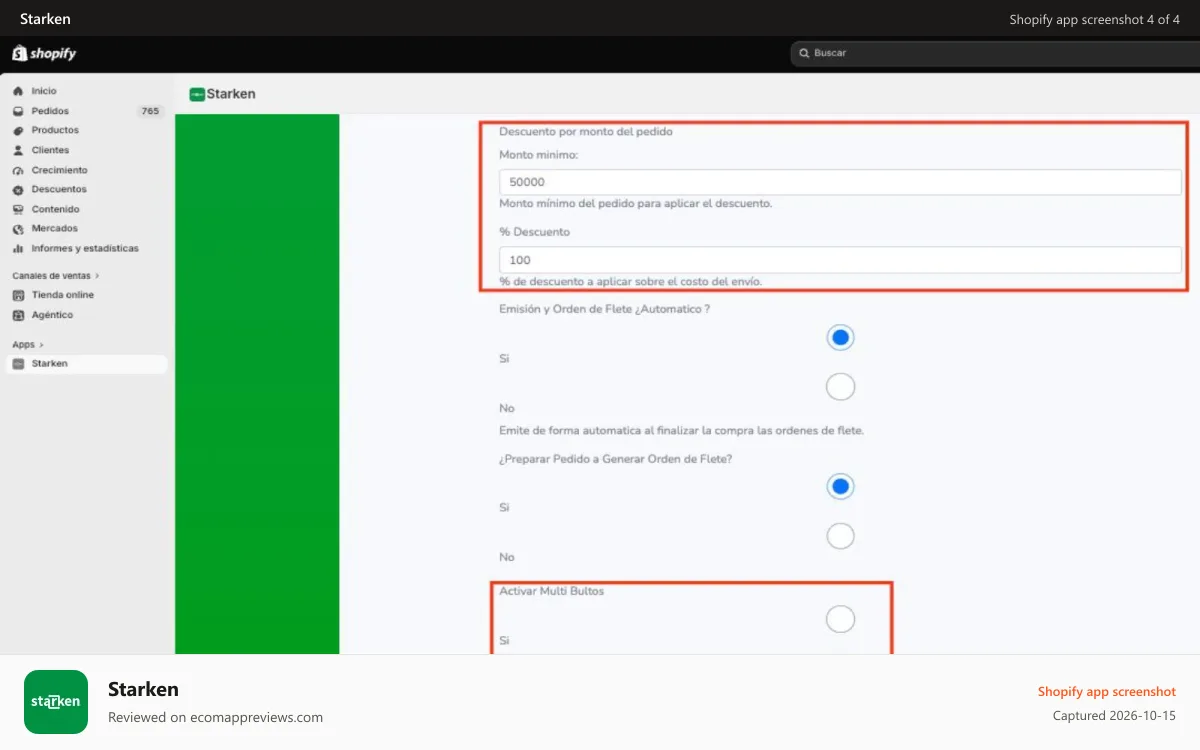Click the Descuentos badge icon
Screen dimensions: 1200x750
pyautogui.click(x=18, y=189)
